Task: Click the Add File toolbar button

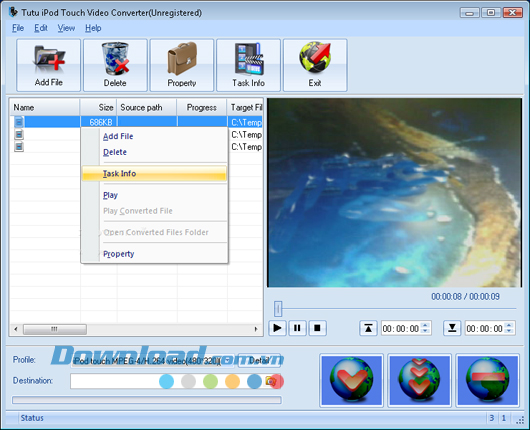Action: tap(48, 65)
